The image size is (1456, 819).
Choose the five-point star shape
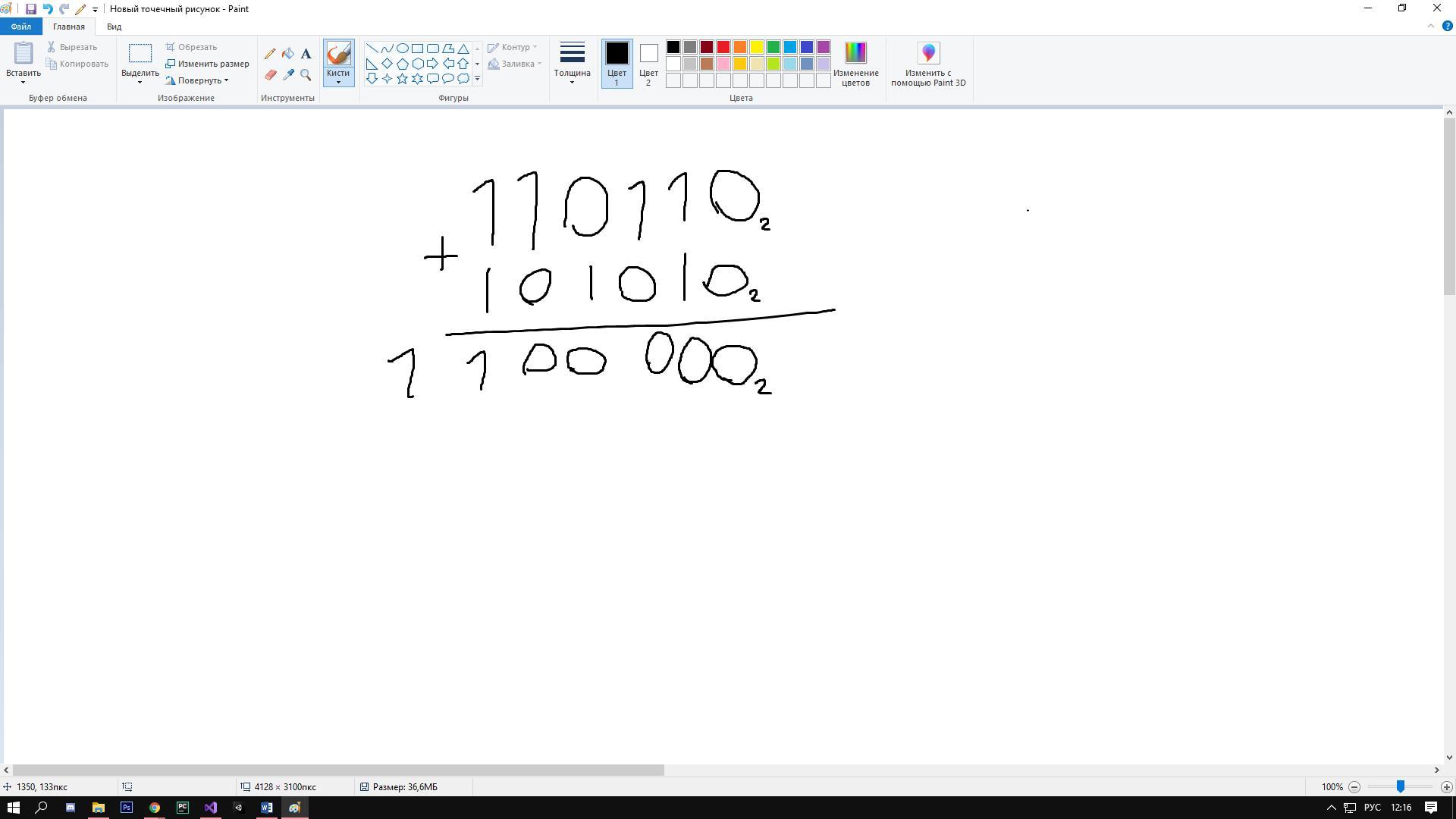tap(402, 79)
